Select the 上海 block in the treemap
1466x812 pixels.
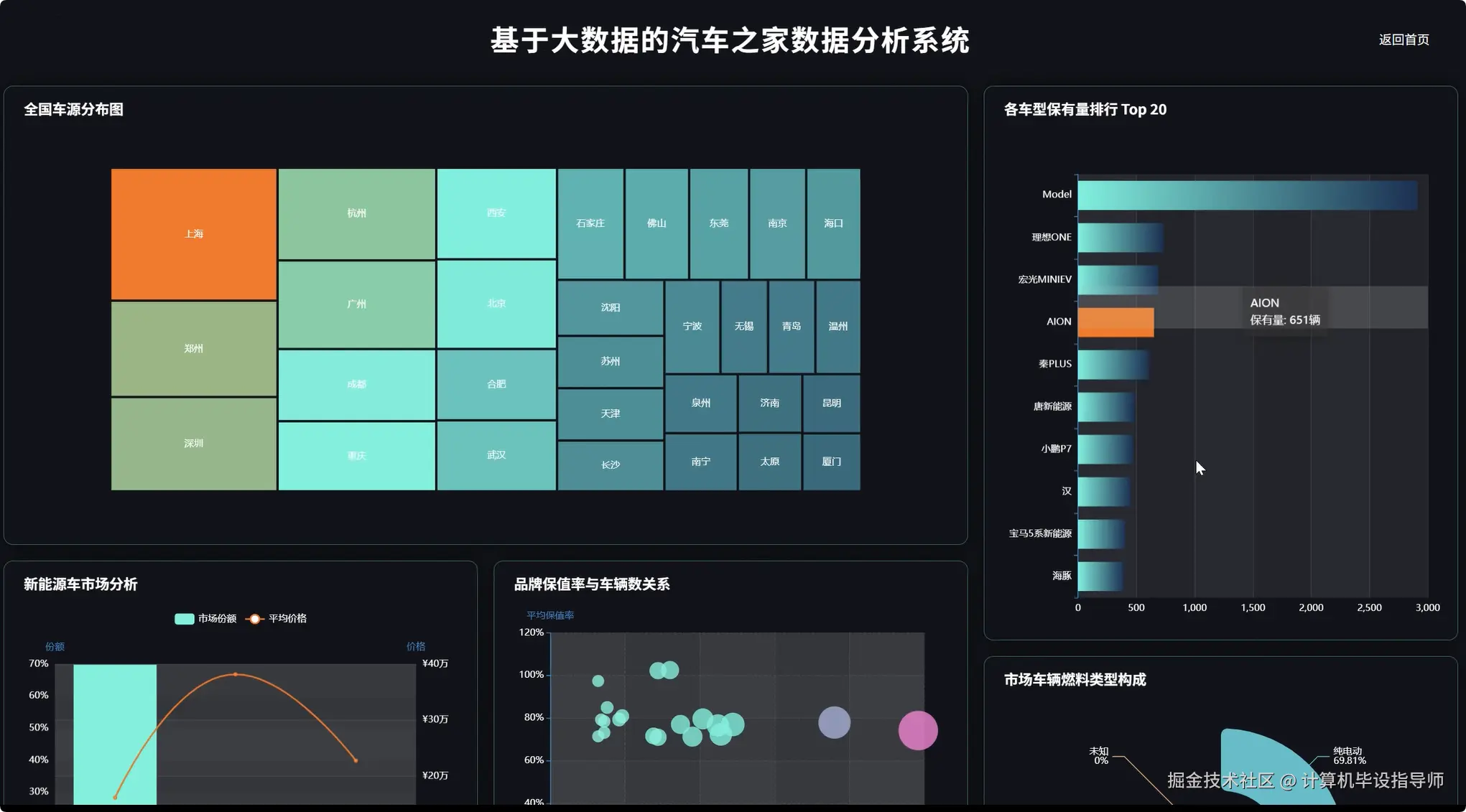click(x=193, y=233)
